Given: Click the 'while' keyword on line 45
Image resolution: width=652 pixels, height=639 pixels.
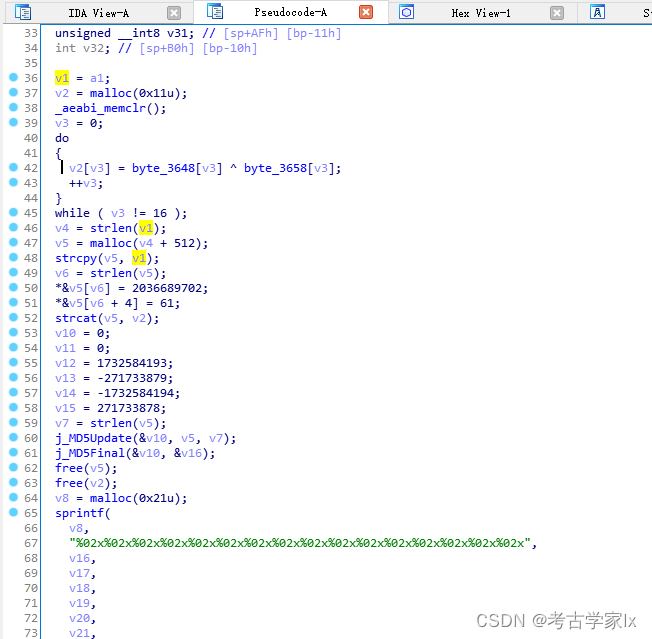Looking at the screenshot, I should pos(72,213).
